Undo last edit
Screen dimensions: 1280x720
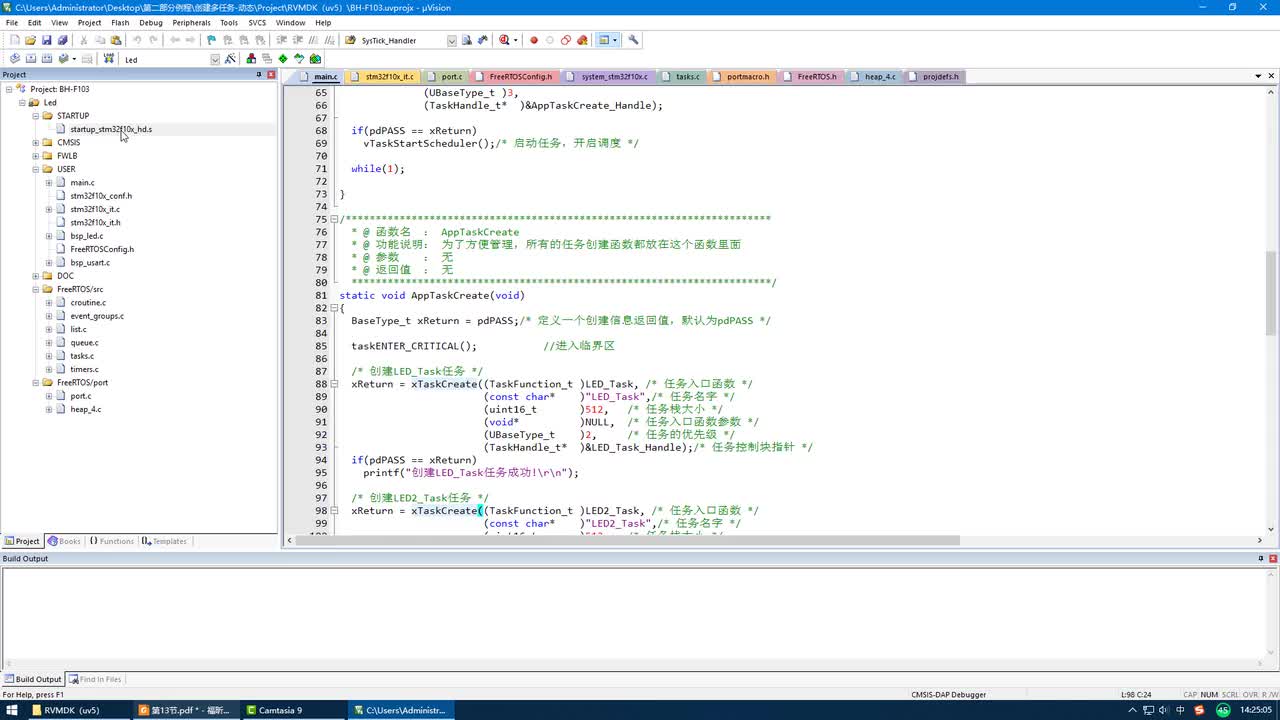tap(137, 40)
